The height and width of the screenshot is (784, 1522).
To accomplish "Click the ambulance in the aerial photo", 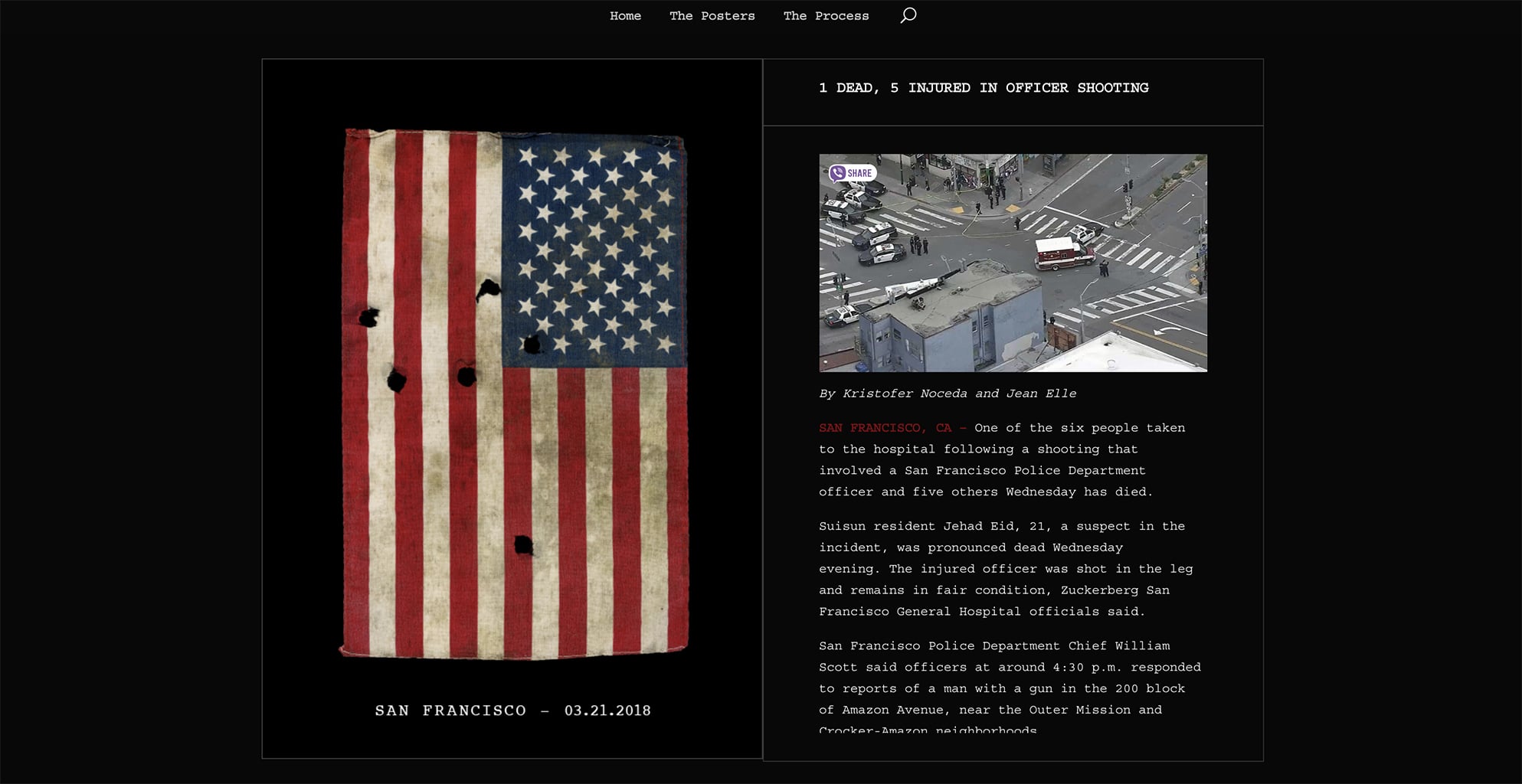I will (1062, 253).
